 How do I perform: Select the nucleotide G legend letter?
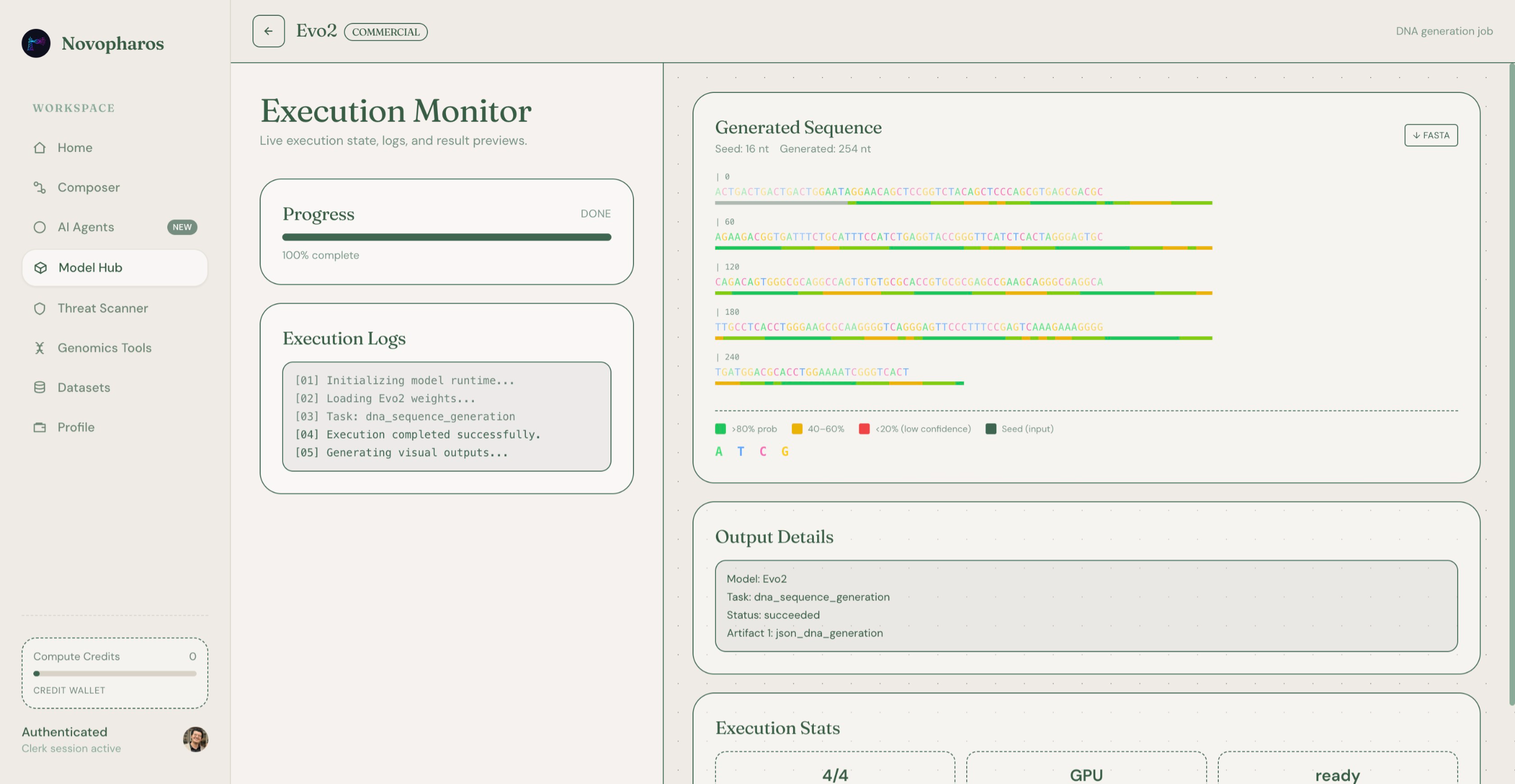[x=785, y=451]
